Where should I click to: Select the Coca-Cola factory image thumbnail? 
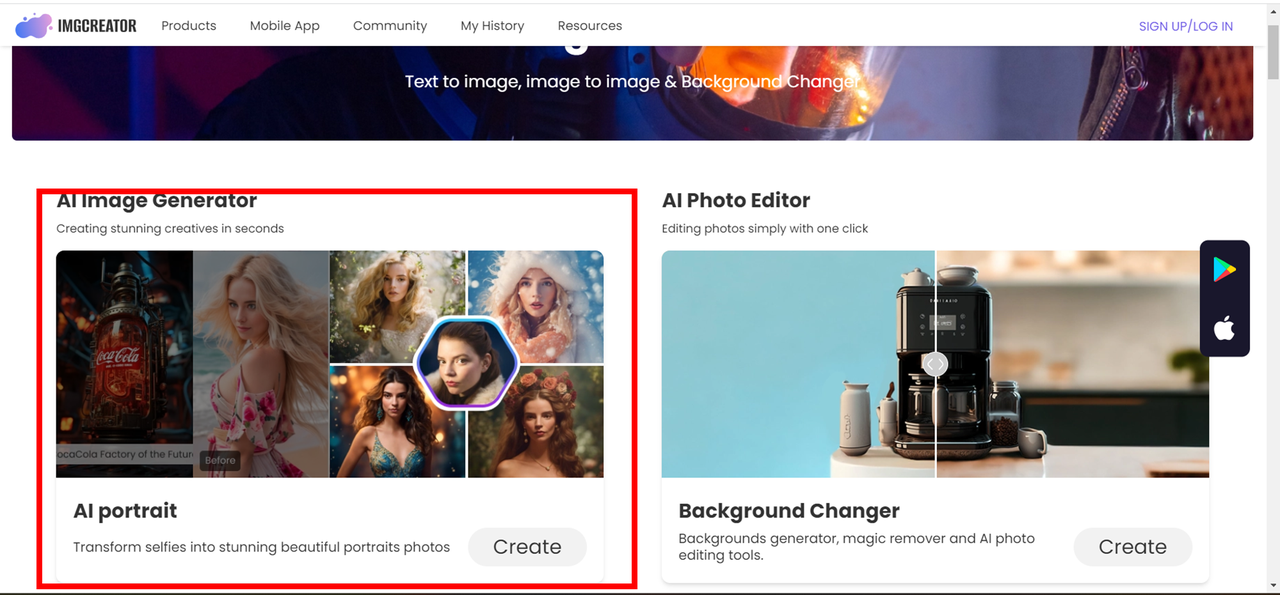tap(125, 364)
